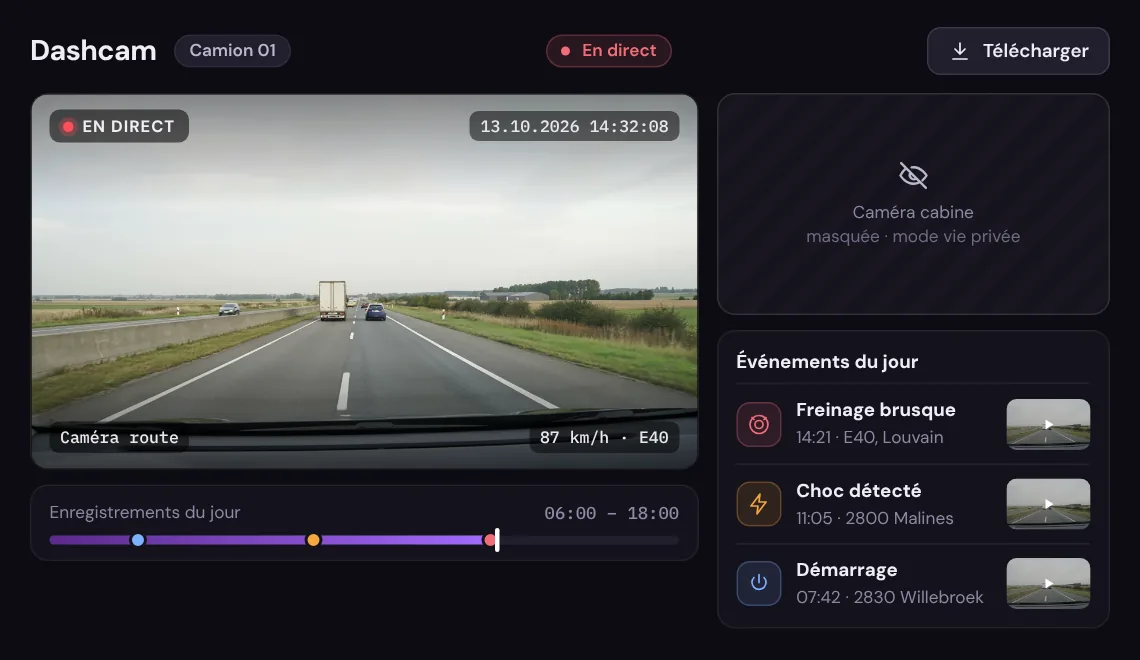The width and height of the screenshot is (1140, 660).
Task: Jump to the orange timeline marker
Action: 313,540
